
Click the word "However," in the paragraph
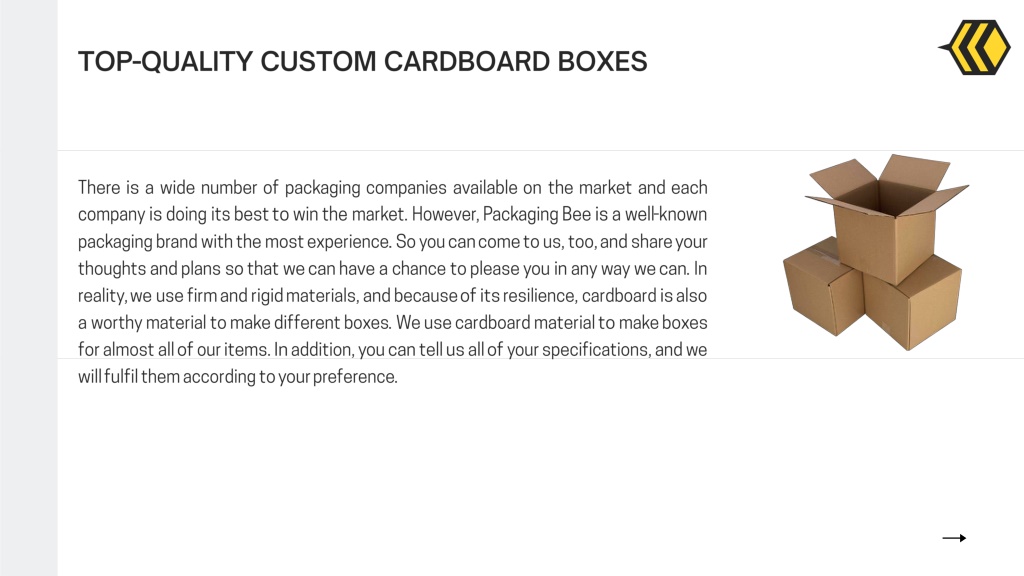(445, 214)
